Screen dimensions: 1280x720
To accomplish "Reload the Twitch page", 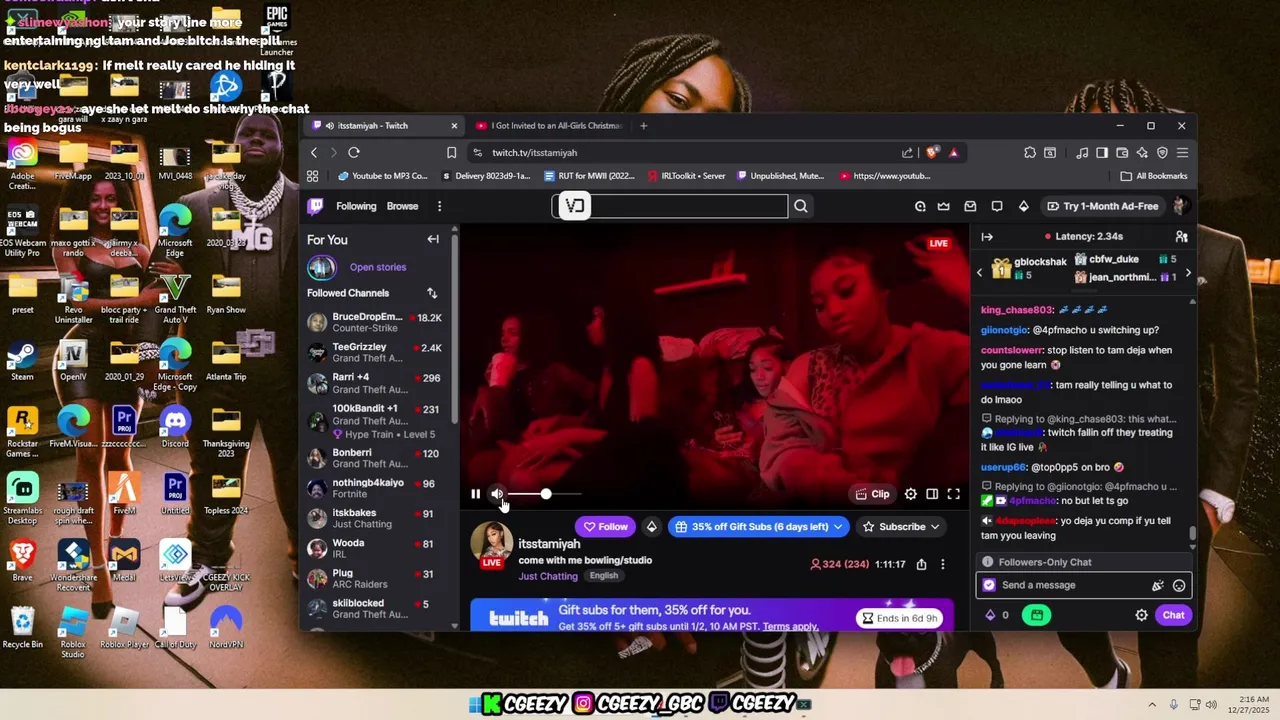I will (x=354, y=153).
